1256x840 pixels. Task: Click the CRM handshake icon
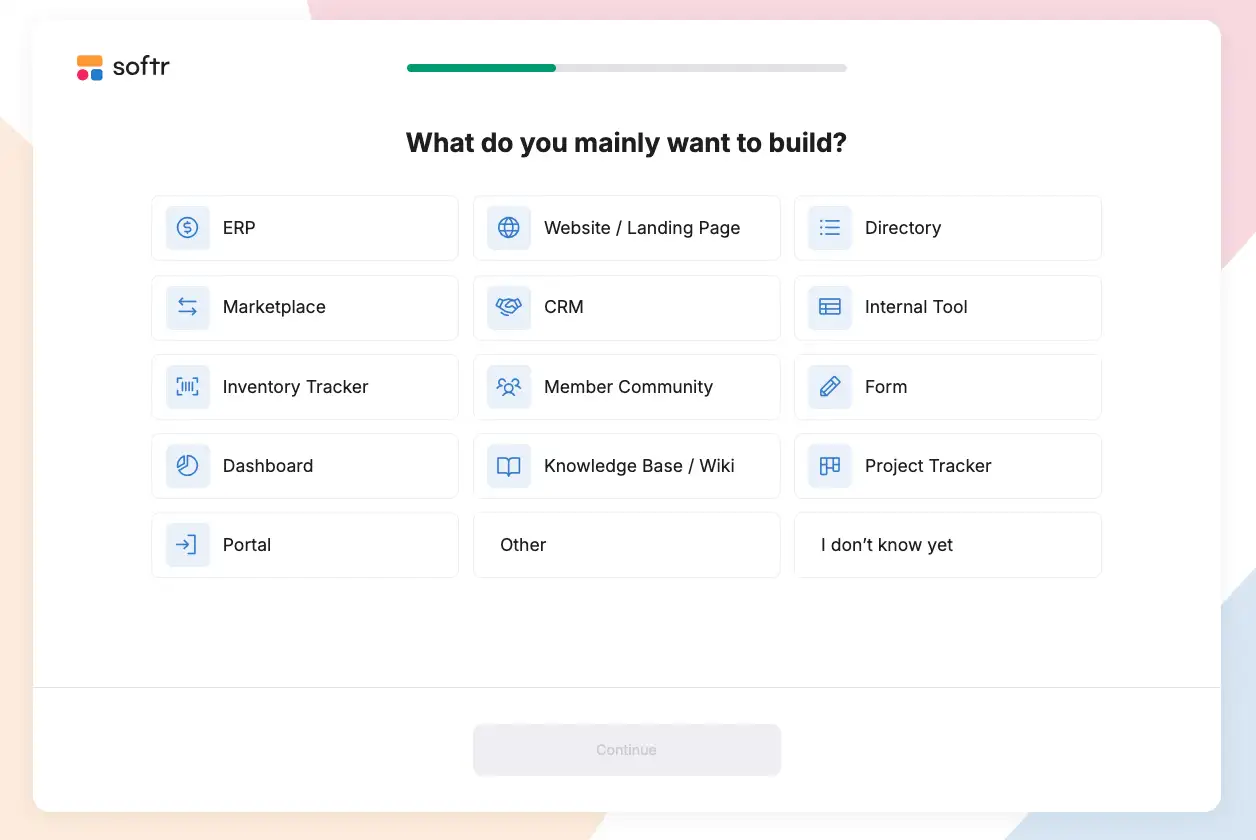509,307
